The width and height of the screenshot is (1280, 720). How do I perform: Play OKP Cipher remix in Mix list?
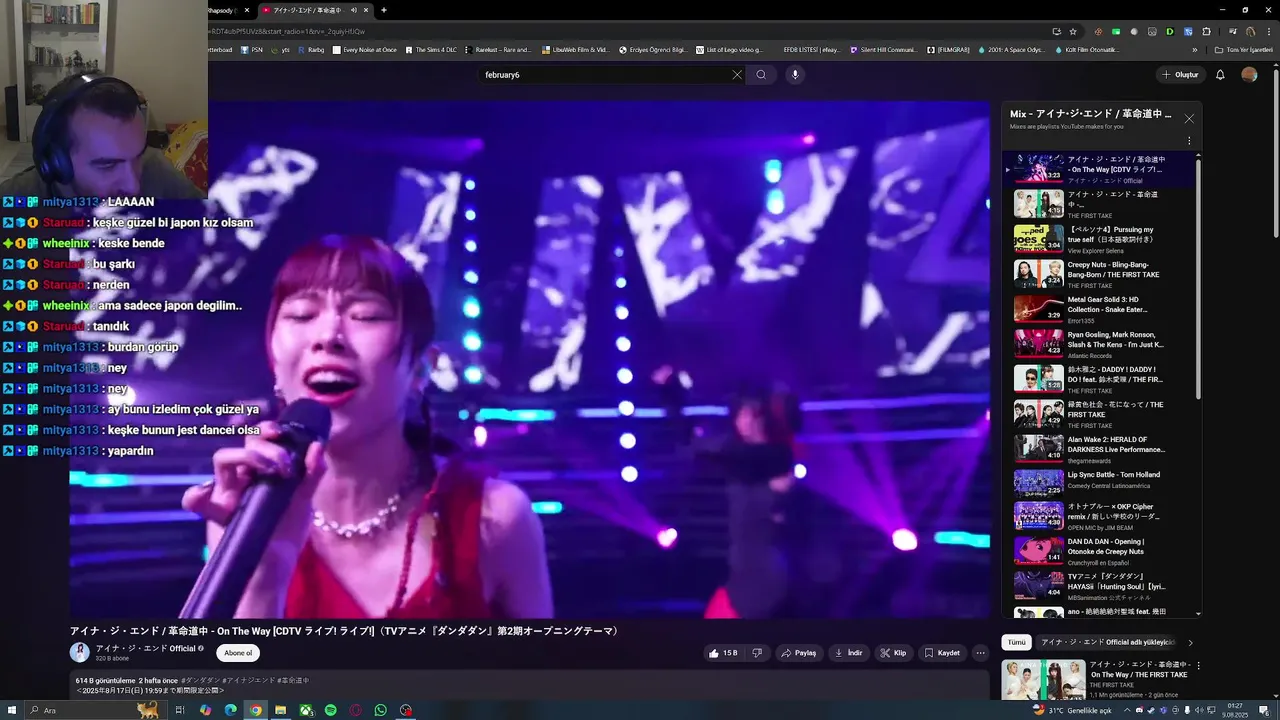tap(1090, 516)
